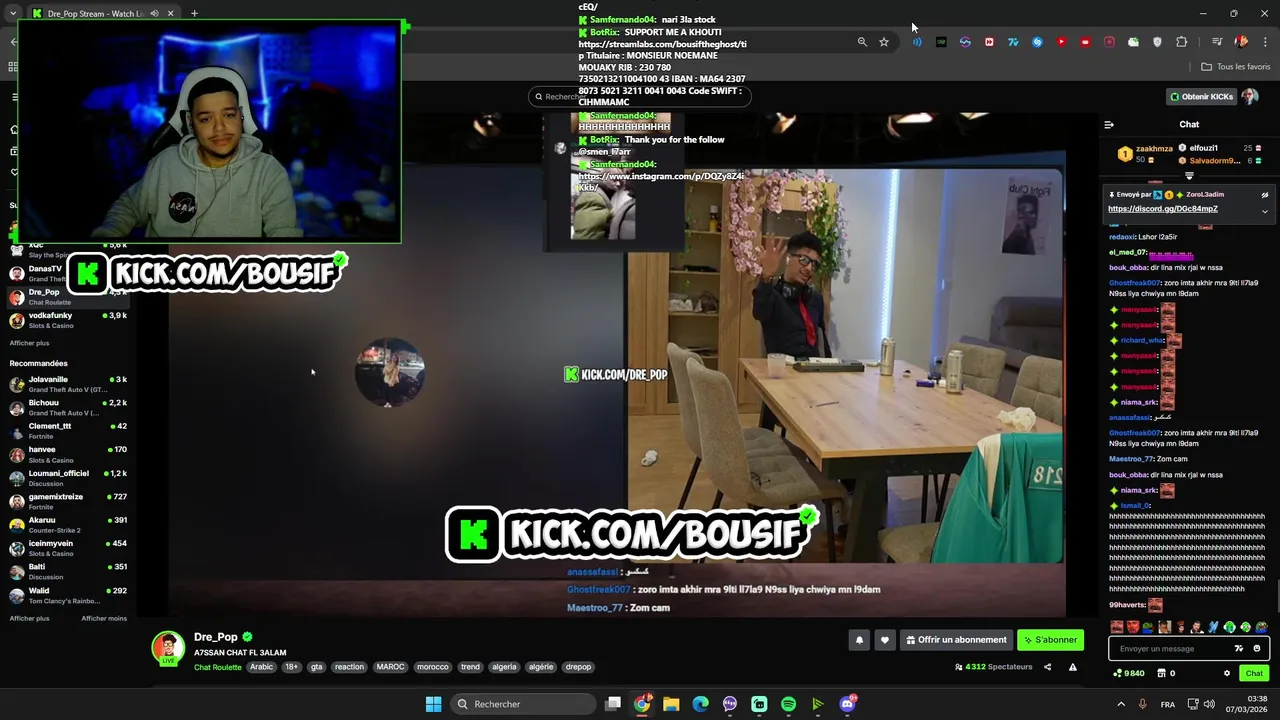The height and width of the screenshot is (720, 1280).
Task: Collapse the chat panel with arrow icon
Action: [x=1109, y=125]
